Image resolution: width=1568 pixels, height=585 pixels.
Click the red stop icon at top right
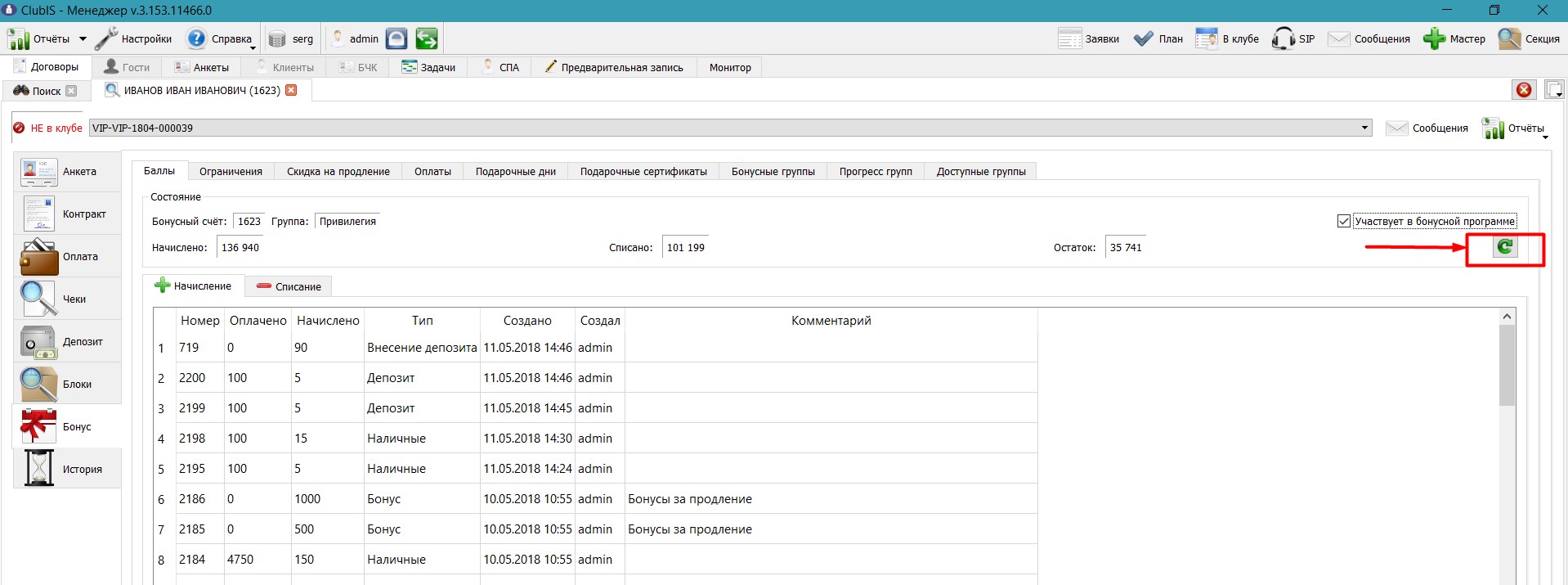pyautogui.click(x=1524, y=90)
